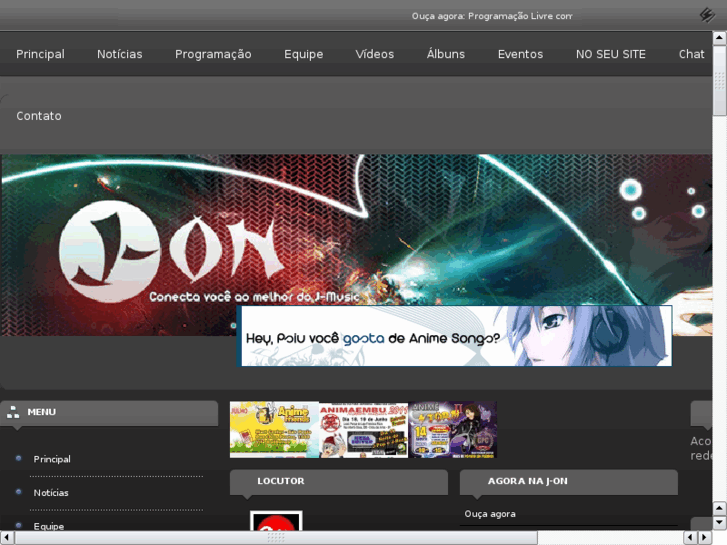Open the NO SEU SITE page
This screenshot has height=545, width=727.
coord(611,54)
